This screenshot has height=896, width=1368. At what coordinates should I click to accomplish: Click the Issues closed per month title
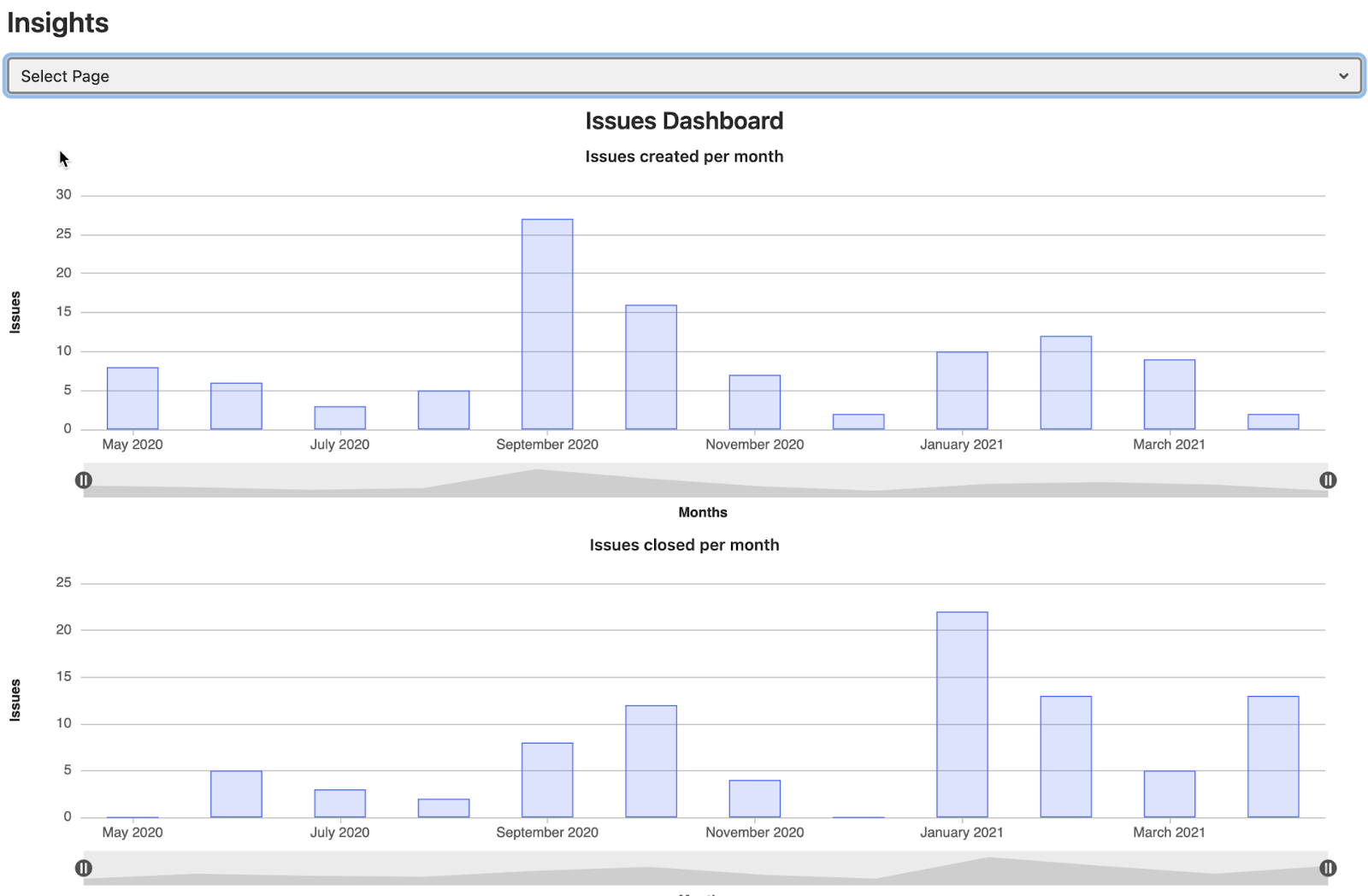[684, 545]
